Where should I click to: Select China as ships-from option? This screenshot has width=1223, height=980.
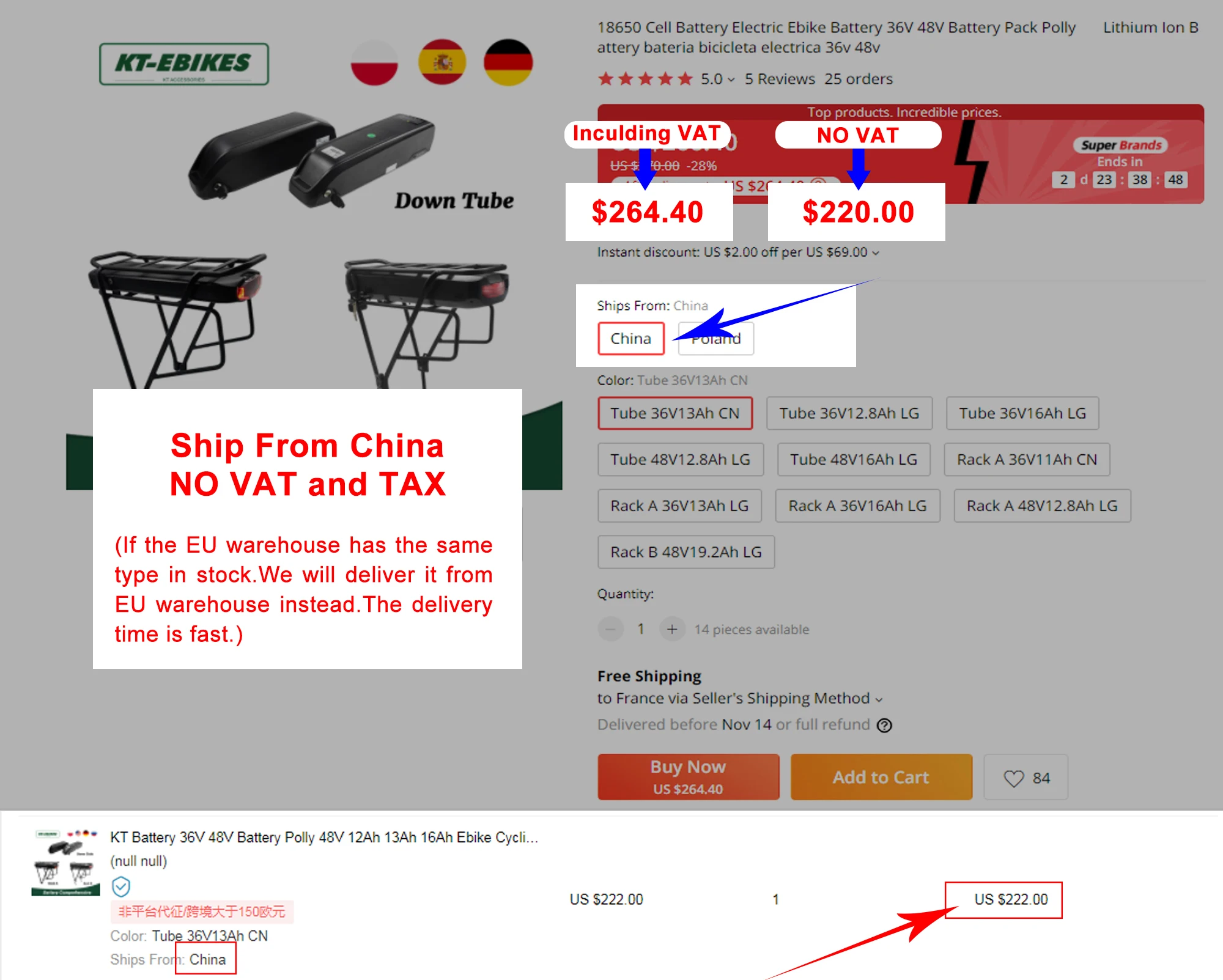631,339
